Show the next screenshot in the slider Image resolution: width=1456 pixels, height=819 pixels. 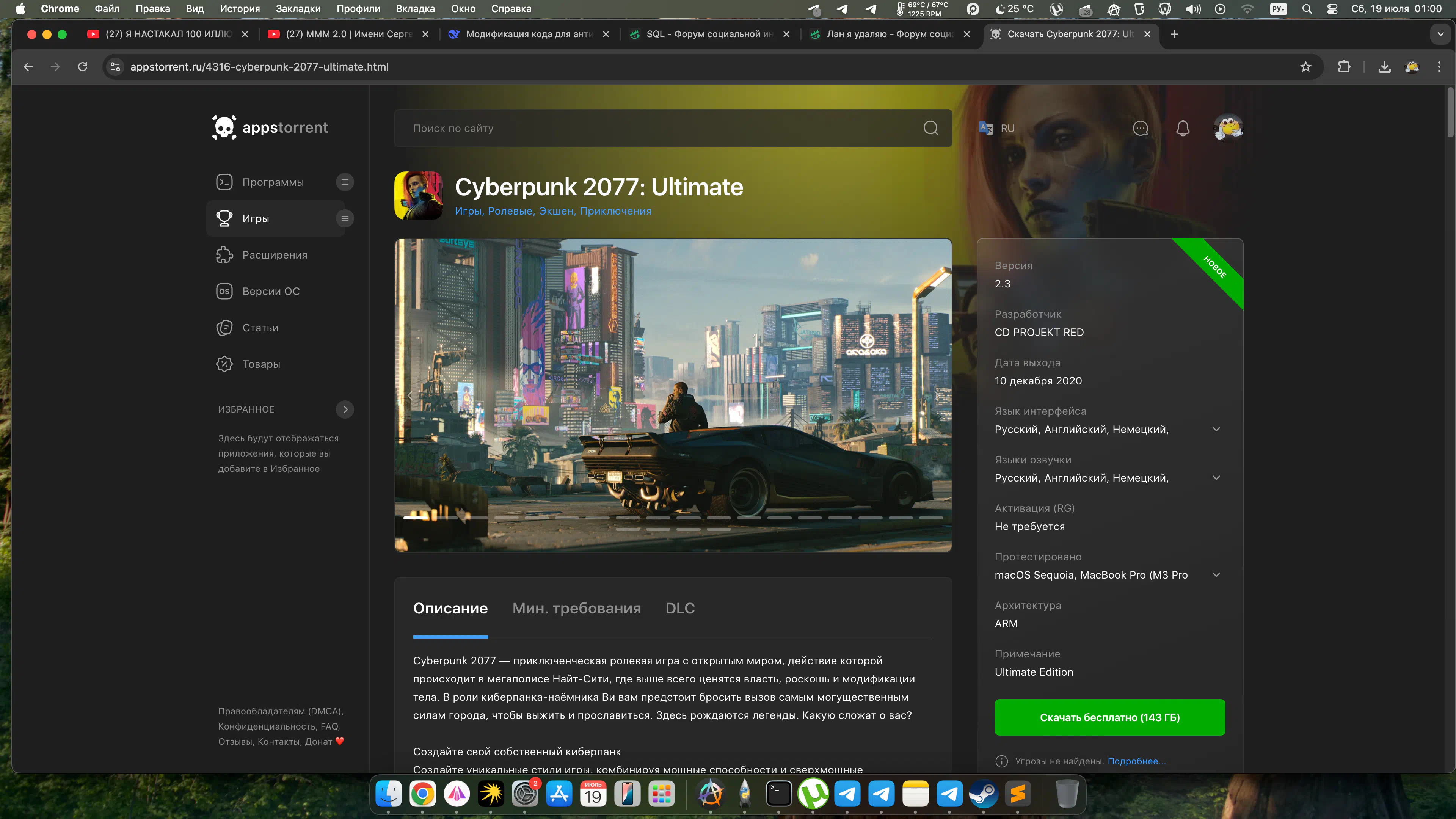coord(937,395)
